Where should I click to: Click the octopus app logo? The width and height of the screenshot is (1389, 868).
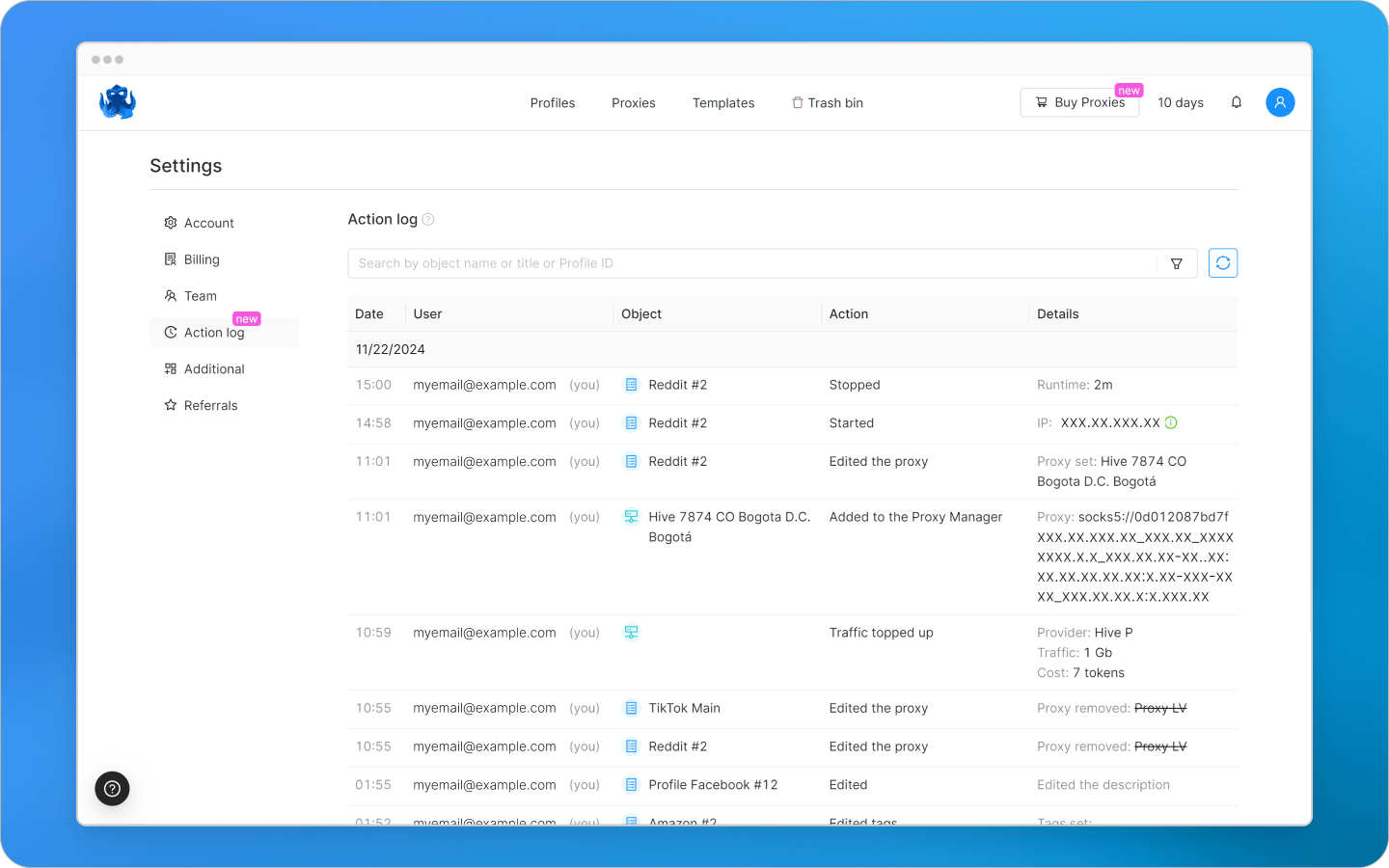coord(117,101)
